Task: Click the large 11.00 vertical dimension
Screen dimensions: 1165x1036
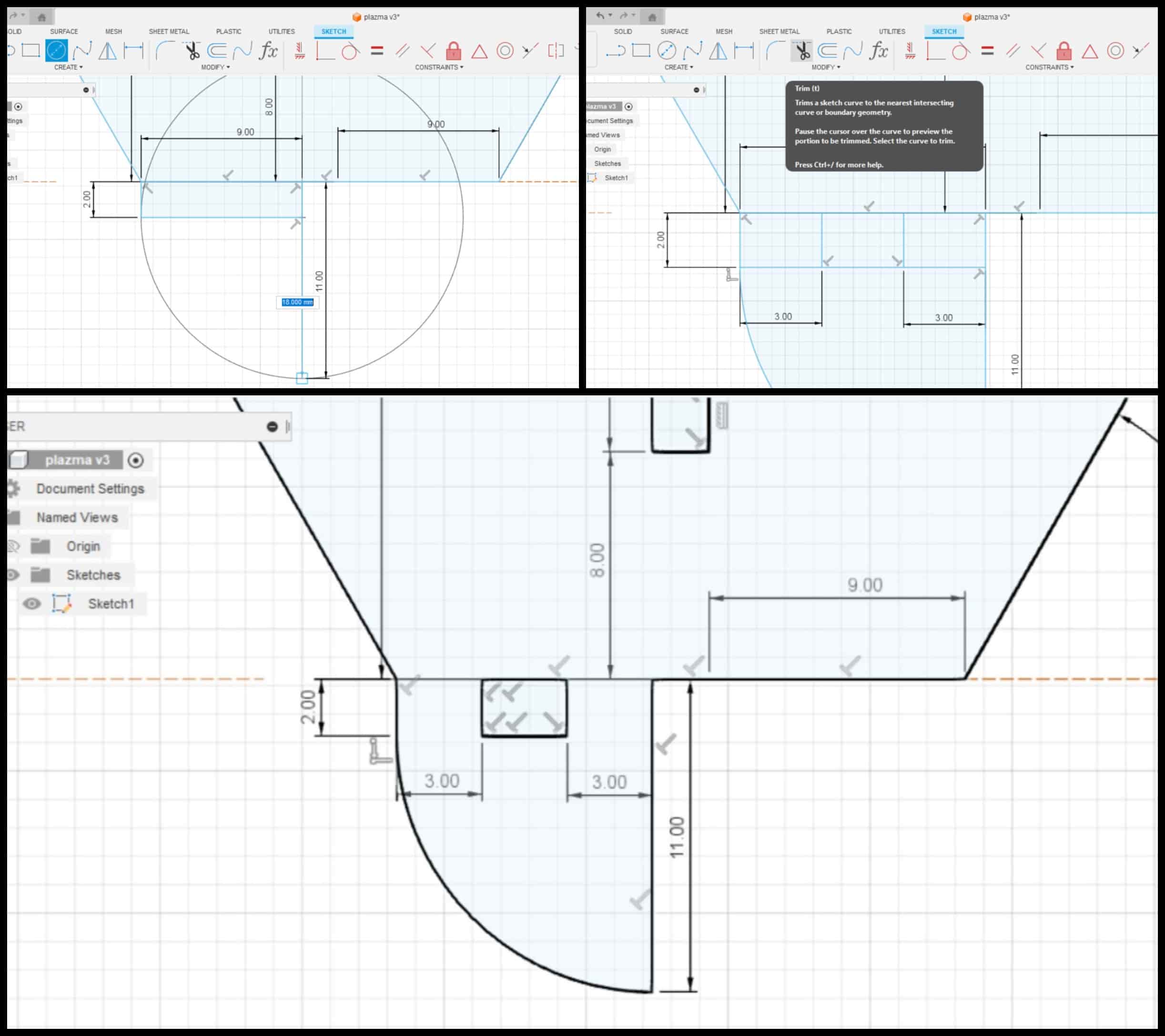Action: (x=676, y=837)
